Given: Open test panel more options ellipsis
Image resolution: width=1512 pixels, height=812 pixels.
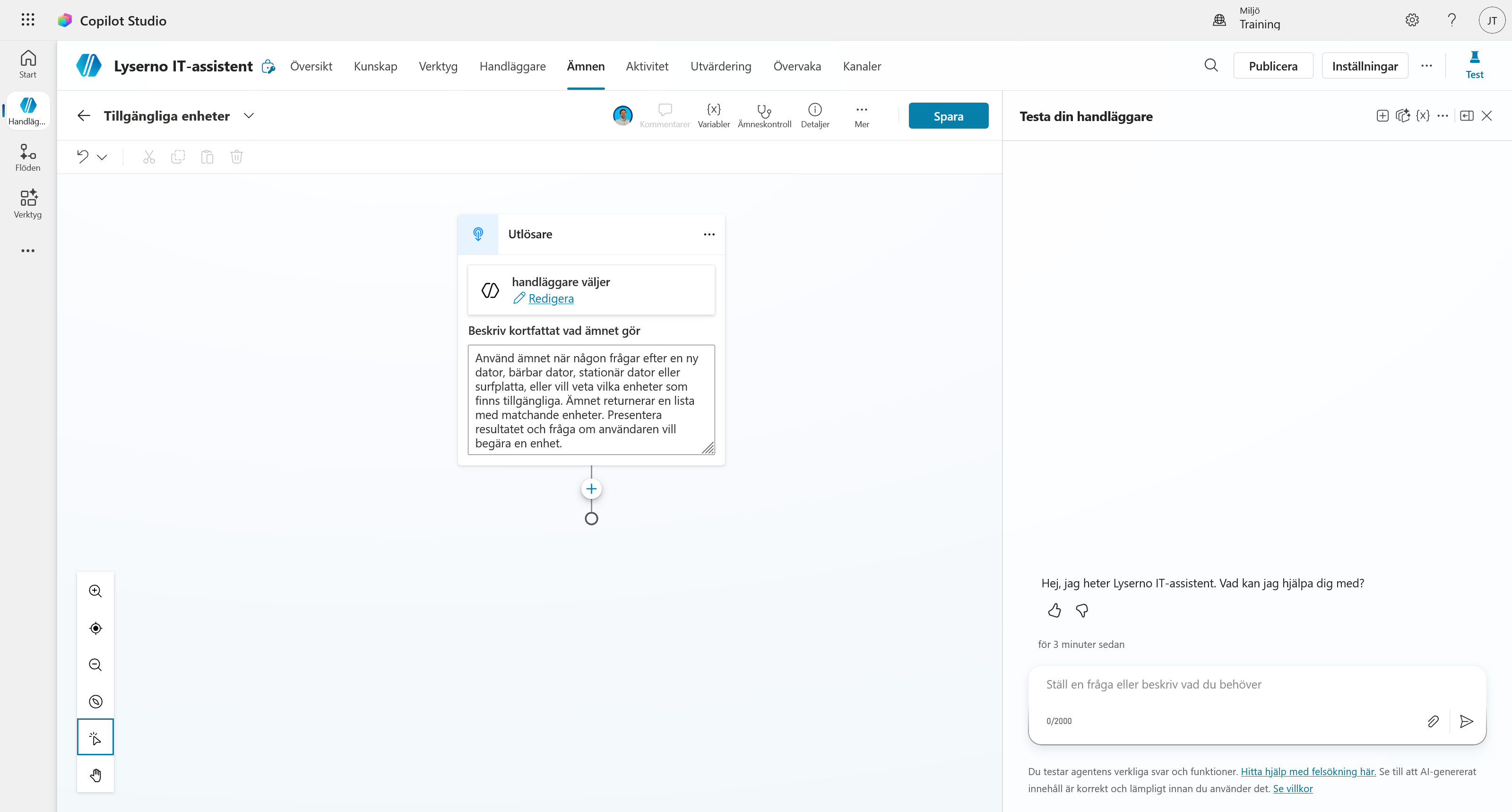Looking at the screenshot, I should point(1443,116).
